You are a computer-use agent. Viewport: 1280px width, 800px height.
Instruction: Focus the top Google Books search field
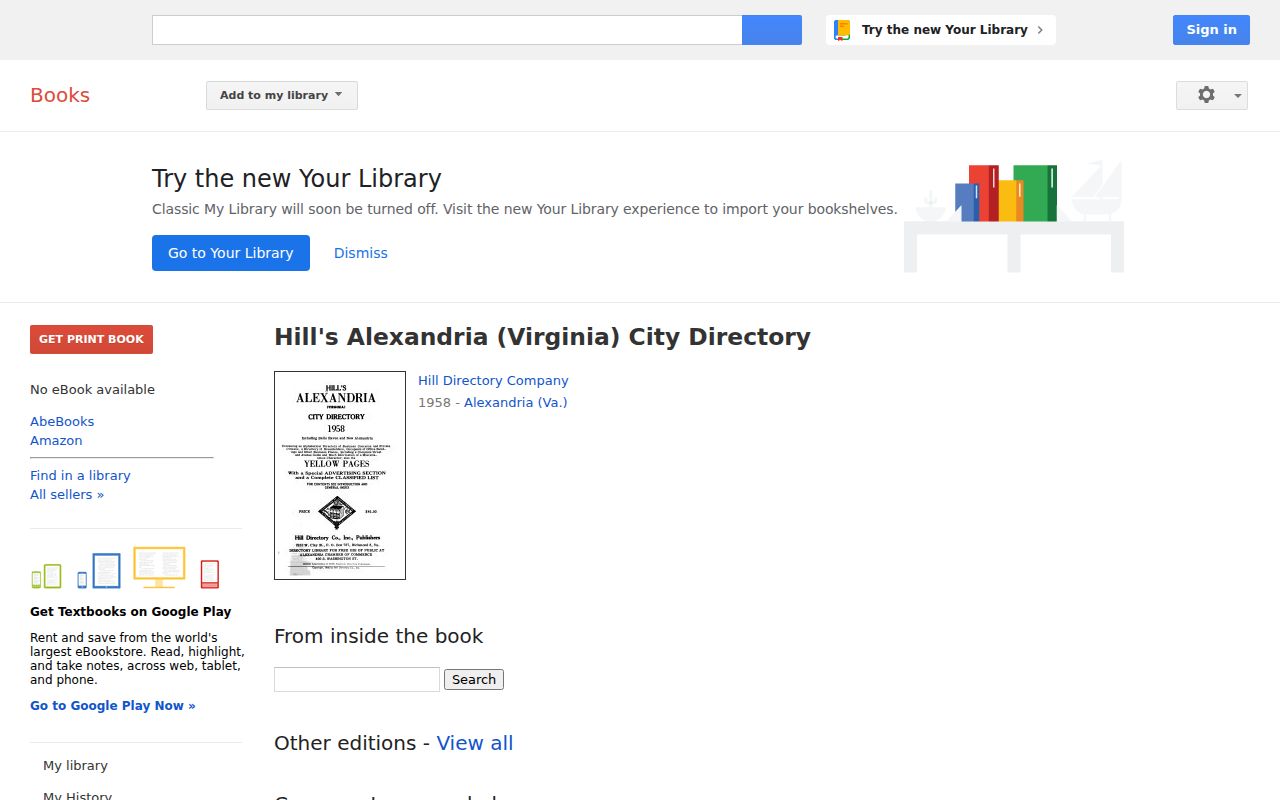coord(447,30)
